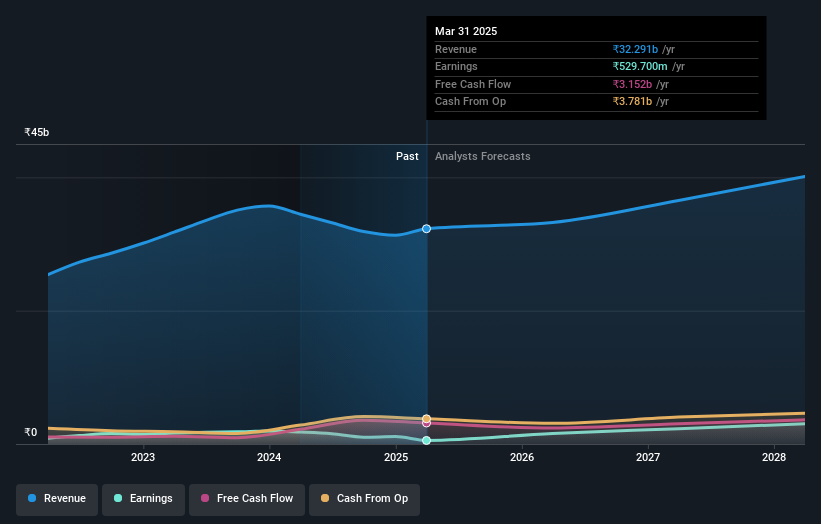Viewport: 821px width, 524px height.
Task: Click the pink Free Cash Flow legend dot
Action: point(205,498)
